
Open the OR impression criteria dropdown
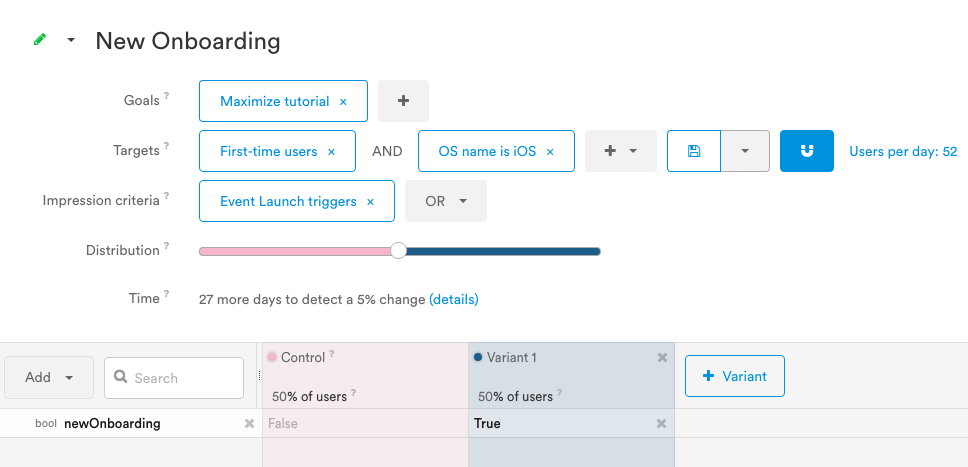446,201
